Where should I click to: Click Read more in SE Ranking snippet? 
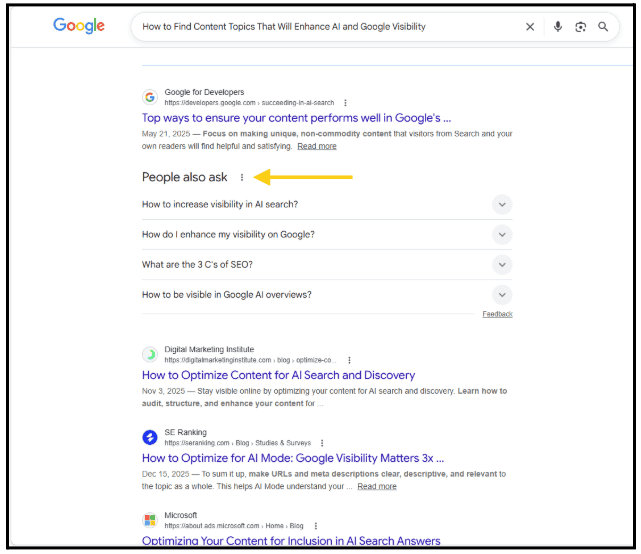[x=377, y=487]
